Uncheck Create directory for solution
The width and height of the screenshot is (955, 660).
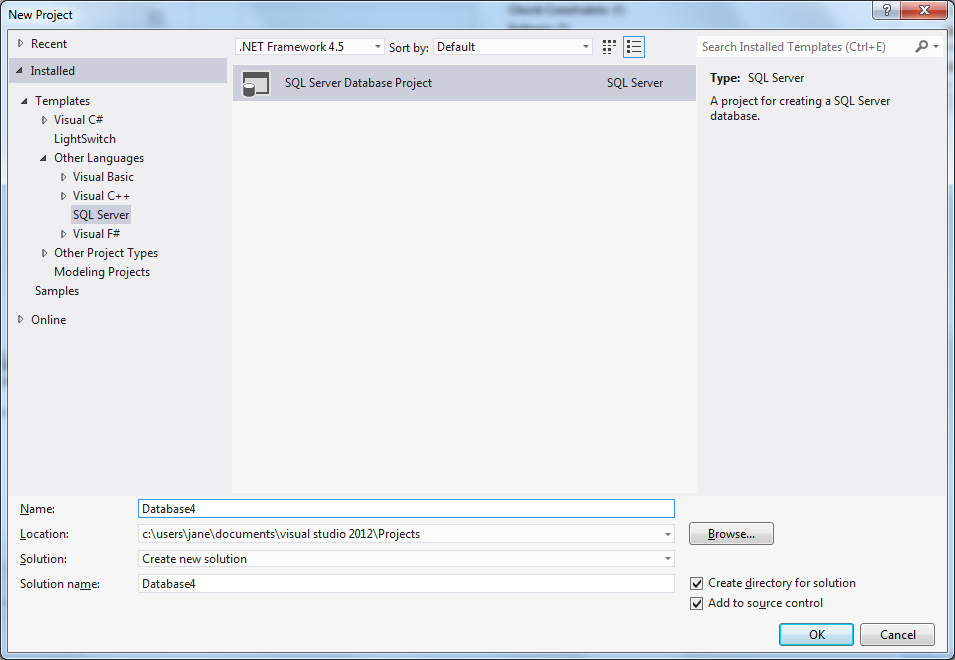click(x=697, y=583)
